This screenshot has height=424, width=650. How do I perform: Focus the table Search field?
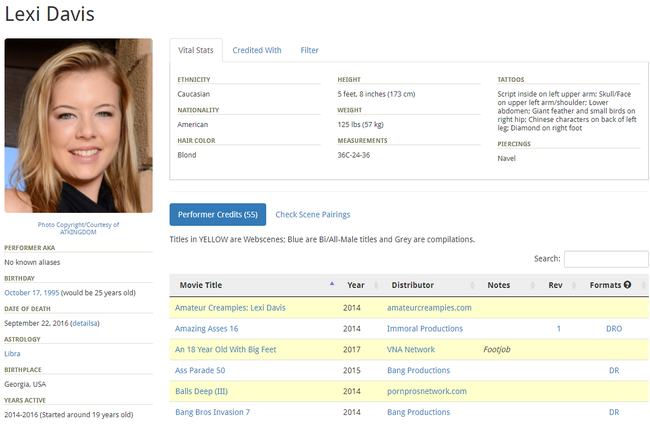(x=606, y=259)
